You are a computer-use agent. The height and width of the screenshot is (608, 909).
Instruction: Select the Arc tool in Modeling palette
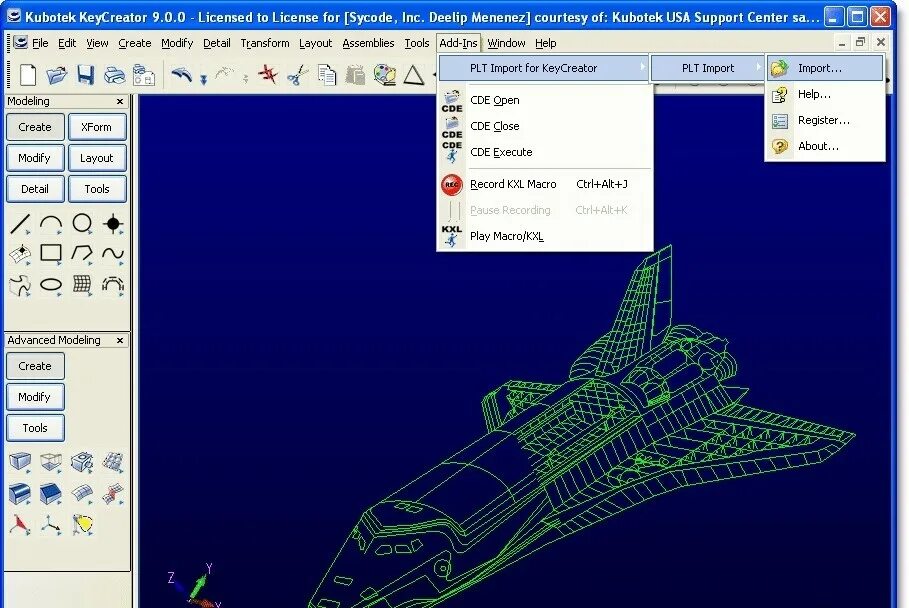point(51,223)
